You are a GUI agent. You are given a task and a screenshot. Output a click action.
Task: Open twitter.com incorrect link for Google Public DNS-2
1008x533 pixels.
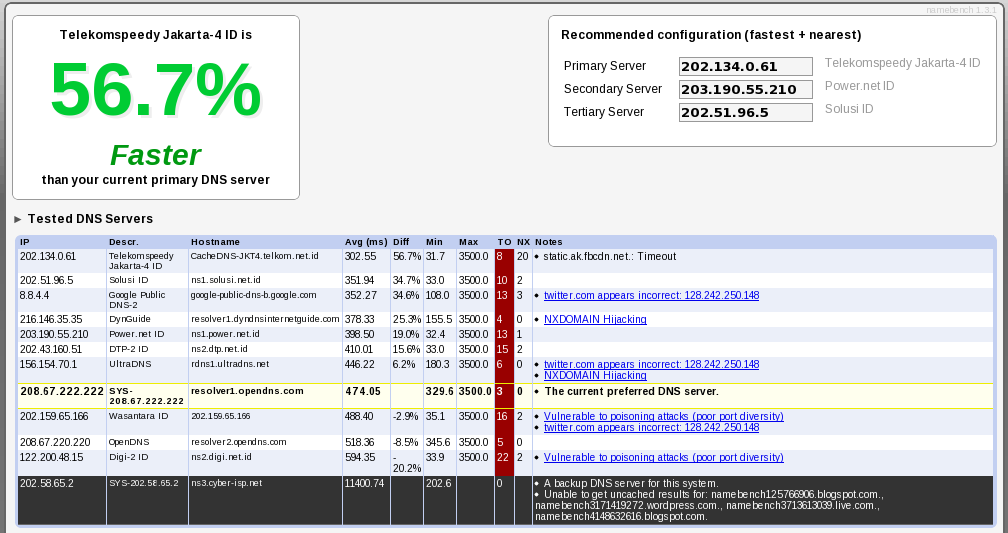(651, 295)
